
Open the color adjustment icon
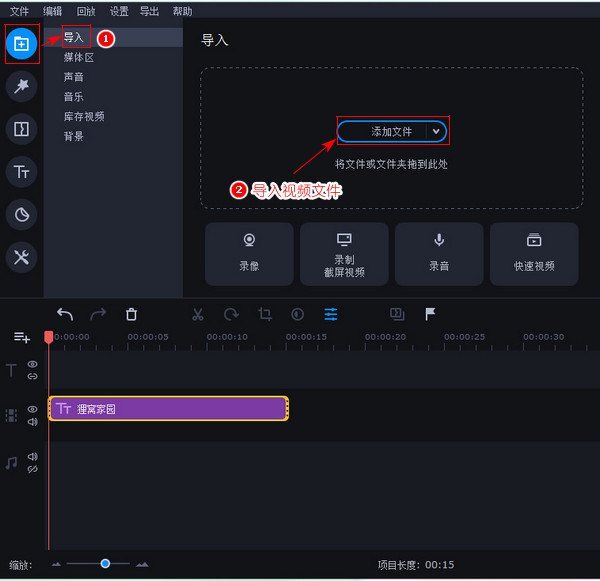click(x=297, y=315)
